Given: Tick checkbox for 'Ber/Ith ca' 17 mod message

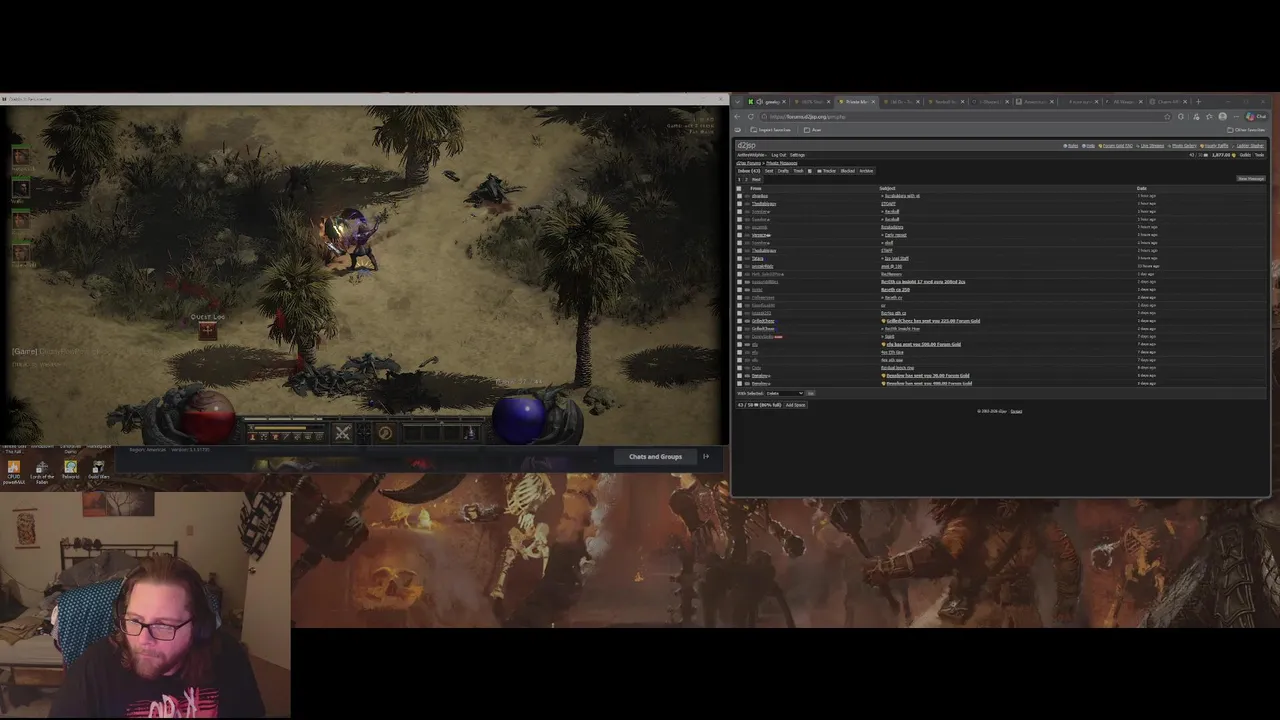Looking at the screenshot, I should pyautogui.click(x=739, y=282).
